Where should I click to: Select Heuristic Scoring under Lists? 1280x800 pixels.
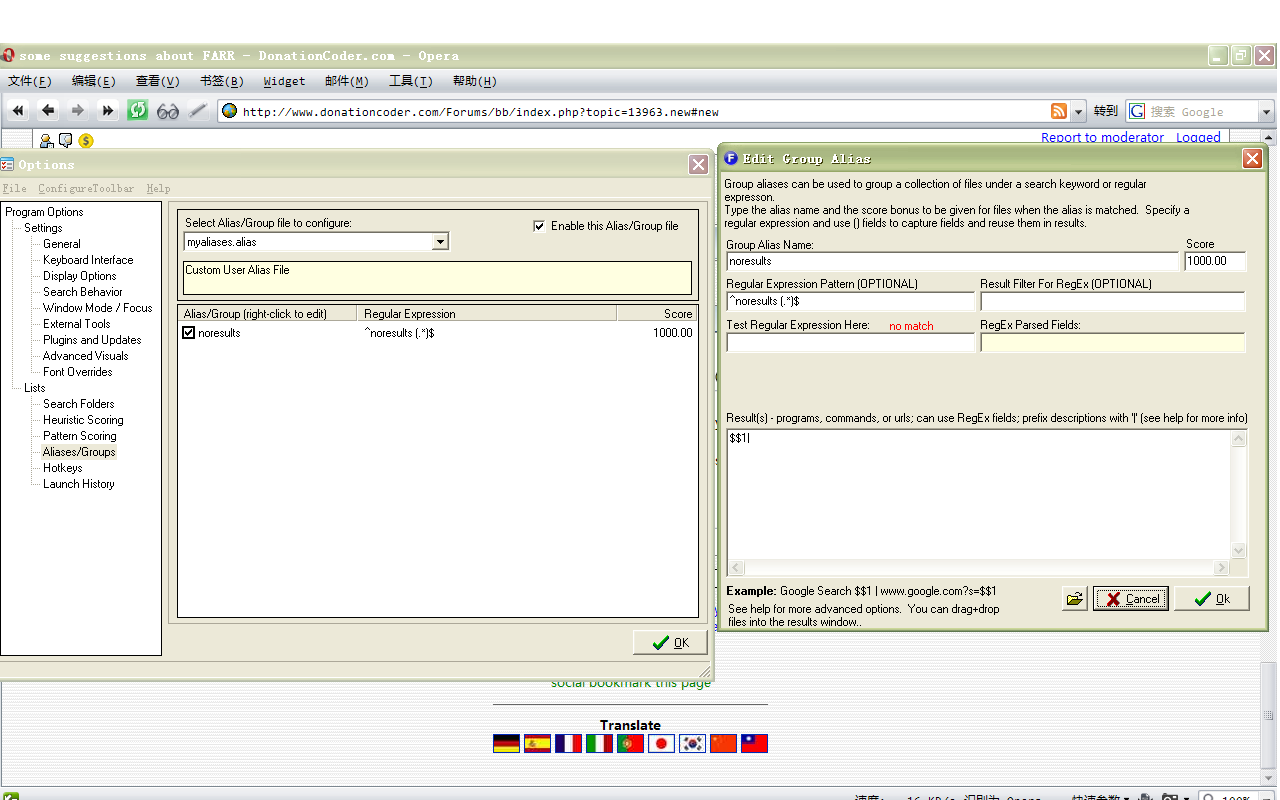[83, 420]
